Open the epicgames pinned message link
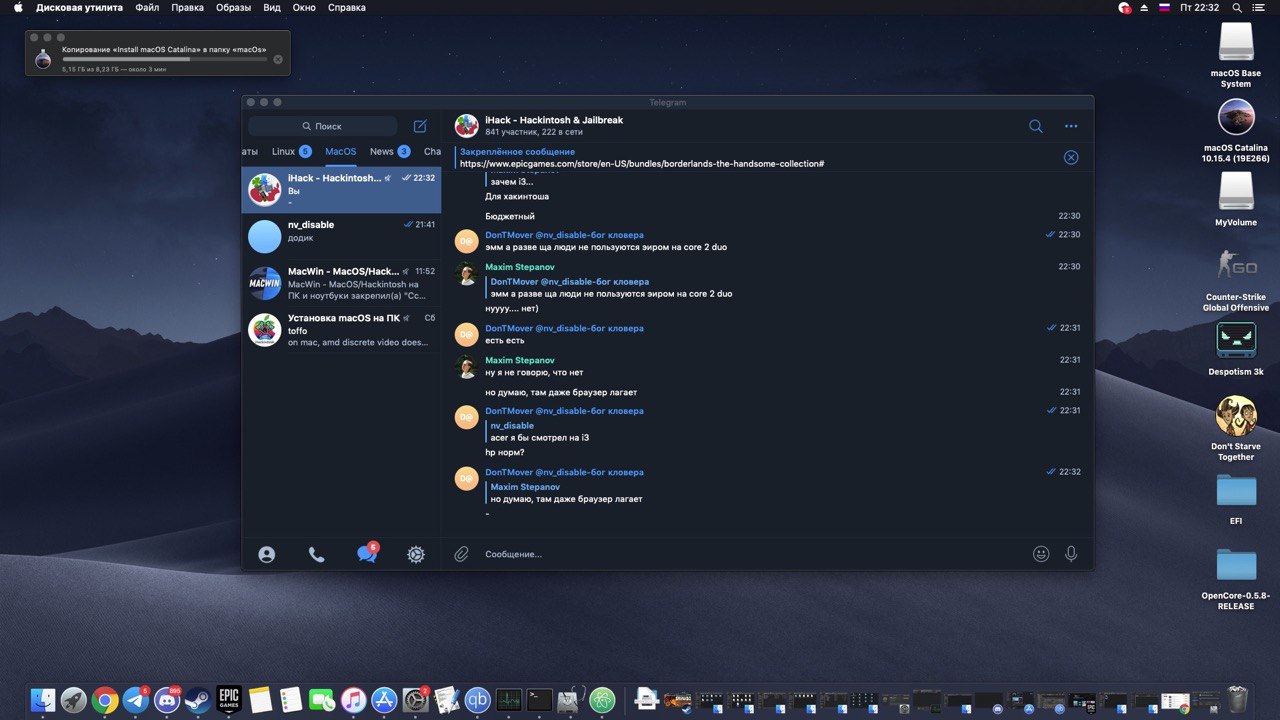 [642, 163]
